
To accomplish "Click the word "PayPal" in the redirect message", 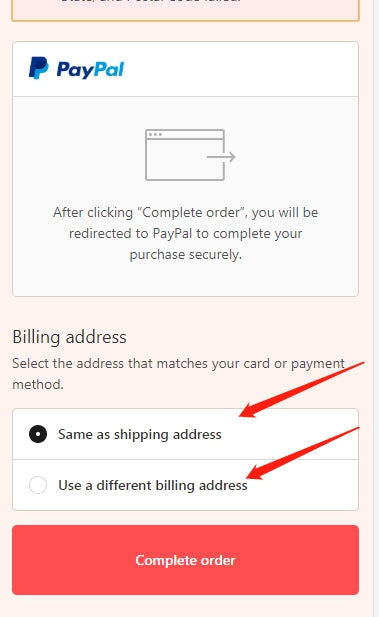I will pos(172,234).
